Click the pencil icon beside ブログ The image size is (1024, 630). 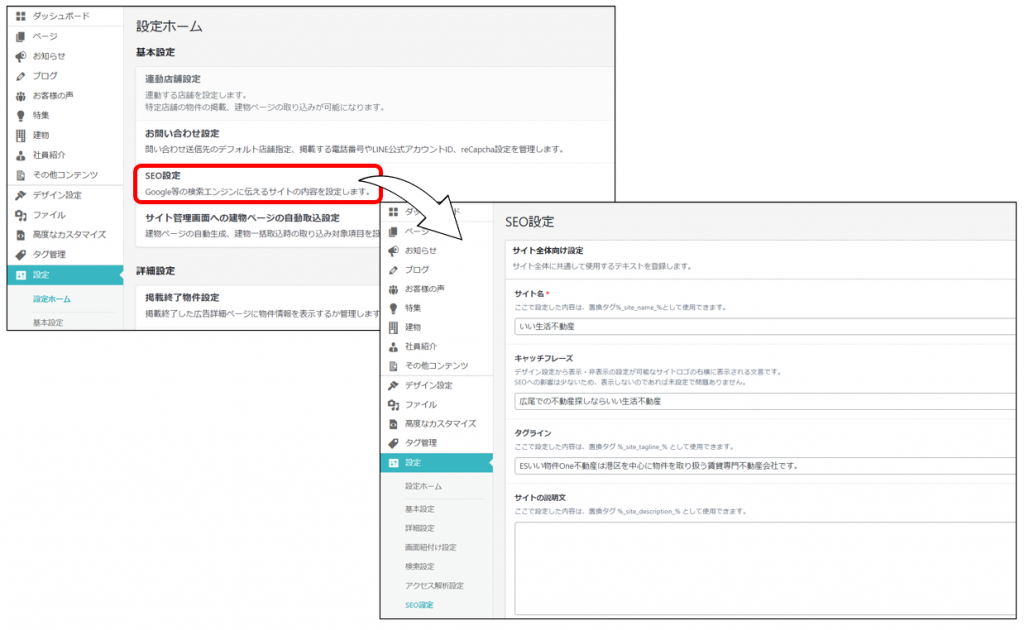pyautogui.click(x=20, y=76)
